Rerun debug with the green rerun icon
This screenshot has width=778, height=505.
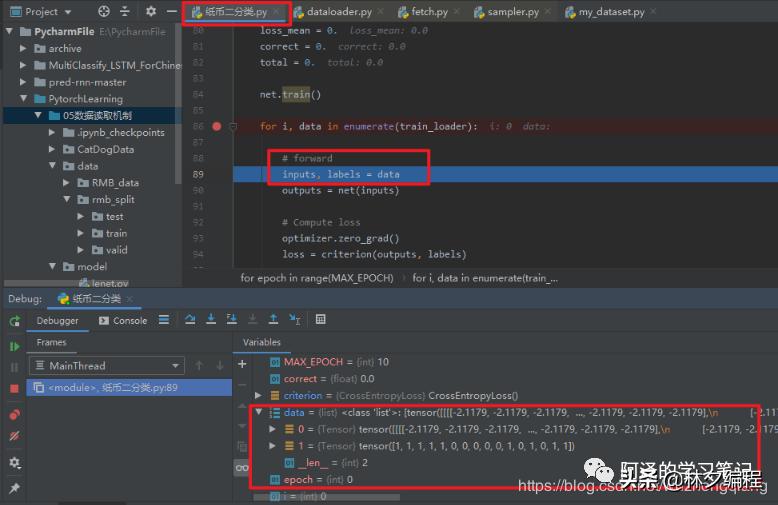14,321
